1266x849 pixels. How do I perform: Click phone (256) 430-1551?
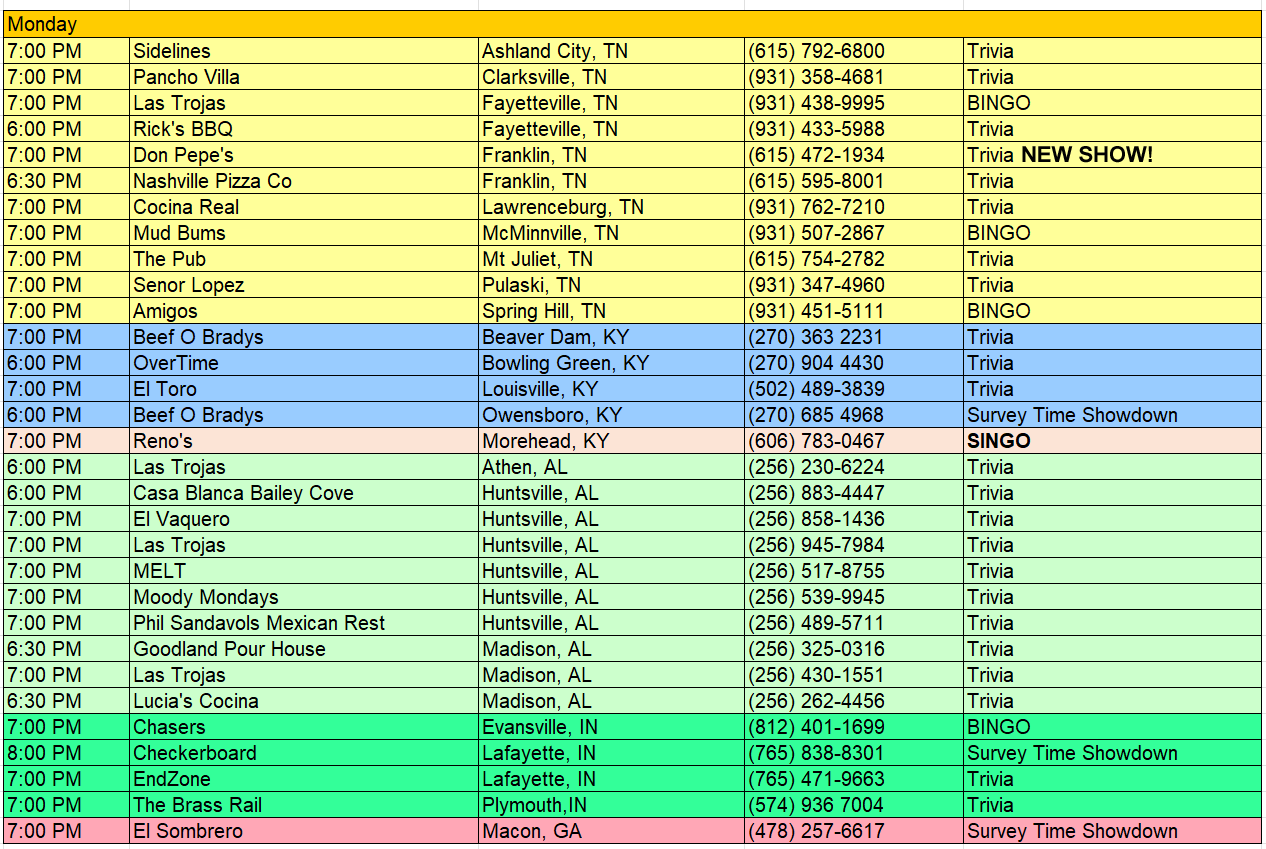pyautogui.click(x=854, y=675)
